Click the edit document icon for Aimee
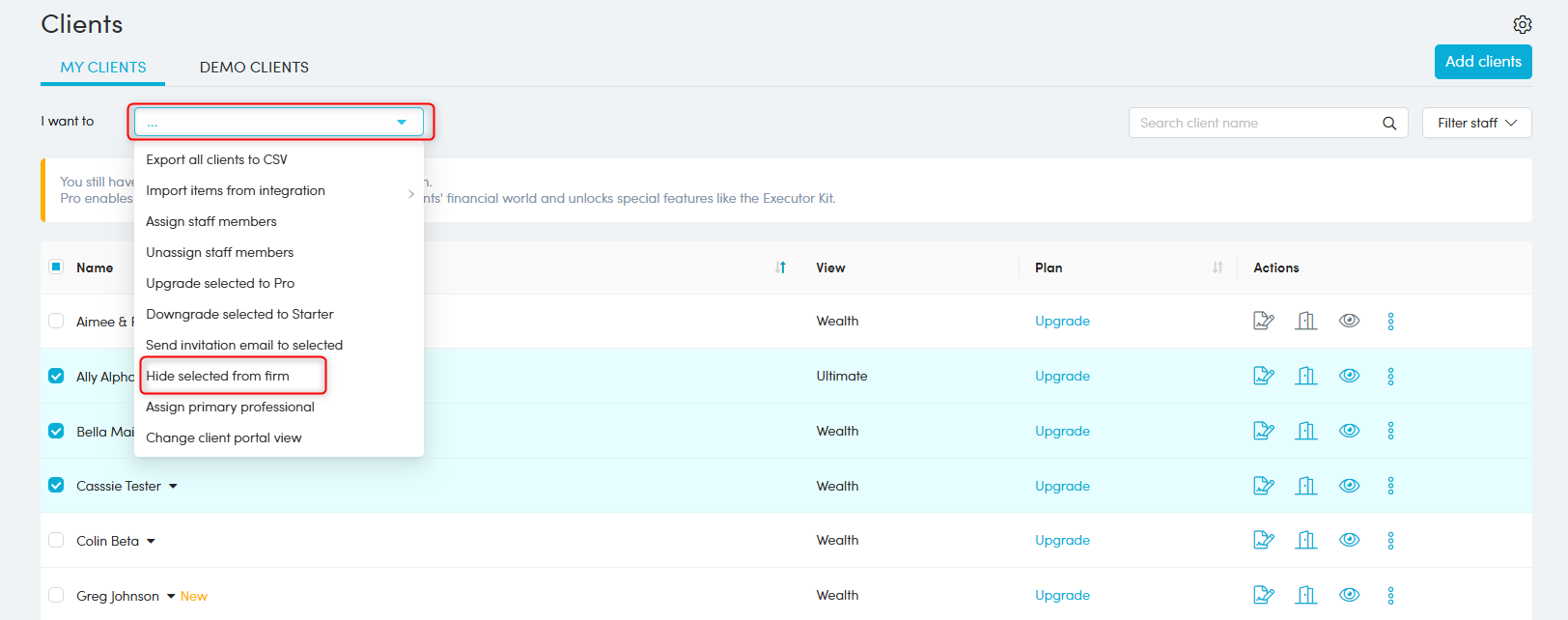This screenshot has width=1568, height=620. point(1263,321)
